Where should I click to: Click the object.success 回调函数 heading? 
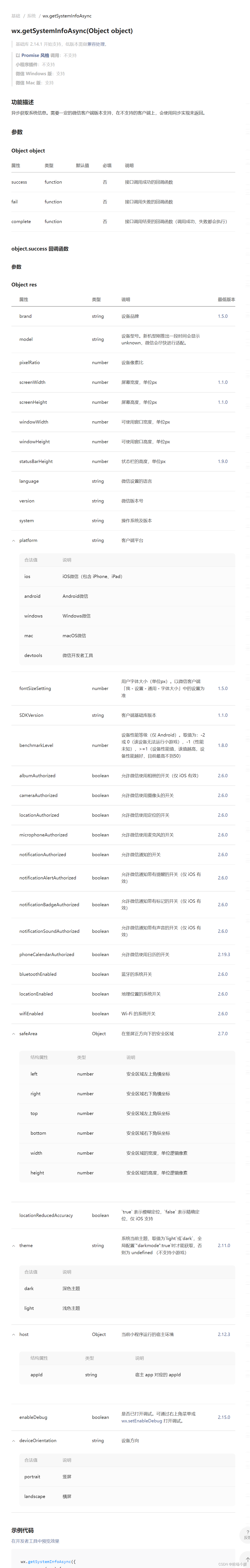(40, 249)
